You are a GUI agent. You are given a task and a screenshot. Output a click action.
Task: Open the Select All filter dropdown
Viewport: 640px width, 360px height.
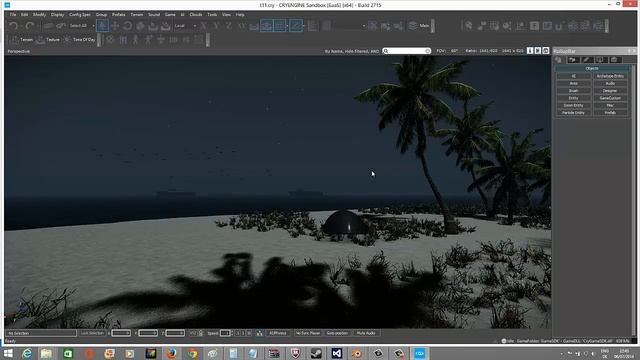point(82,26)
